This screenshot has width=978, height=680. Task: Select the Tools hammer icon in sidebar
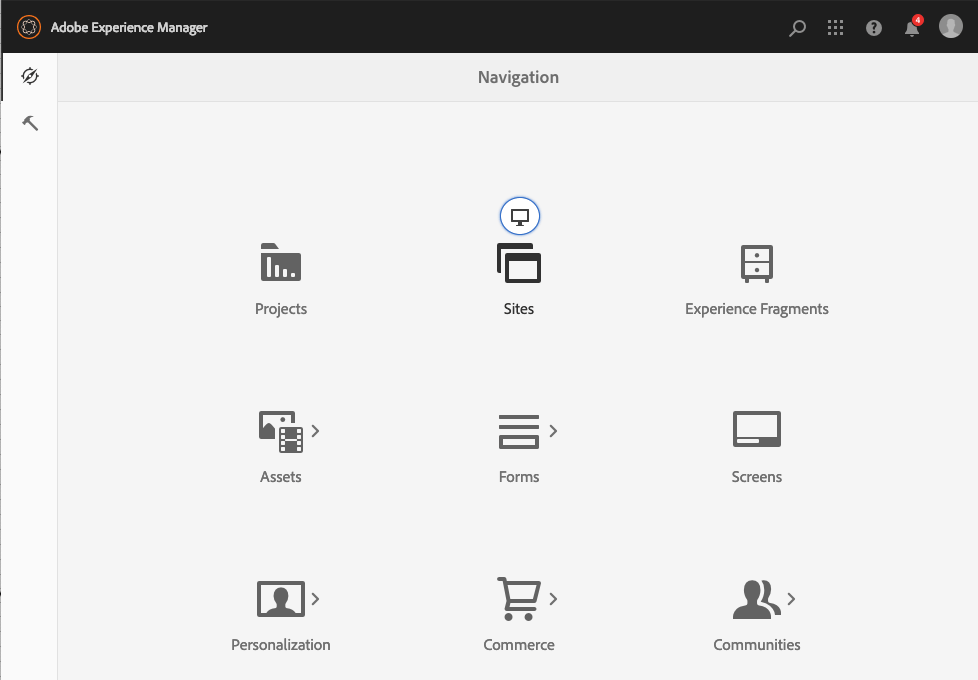tap(29, 122)
